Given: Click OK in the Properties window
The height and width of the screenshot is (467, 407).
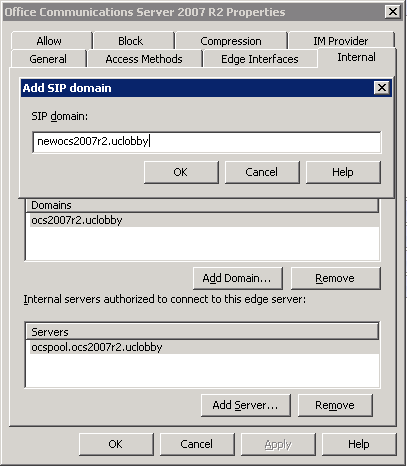Looking at the screenshot, I should pos(116,444).
